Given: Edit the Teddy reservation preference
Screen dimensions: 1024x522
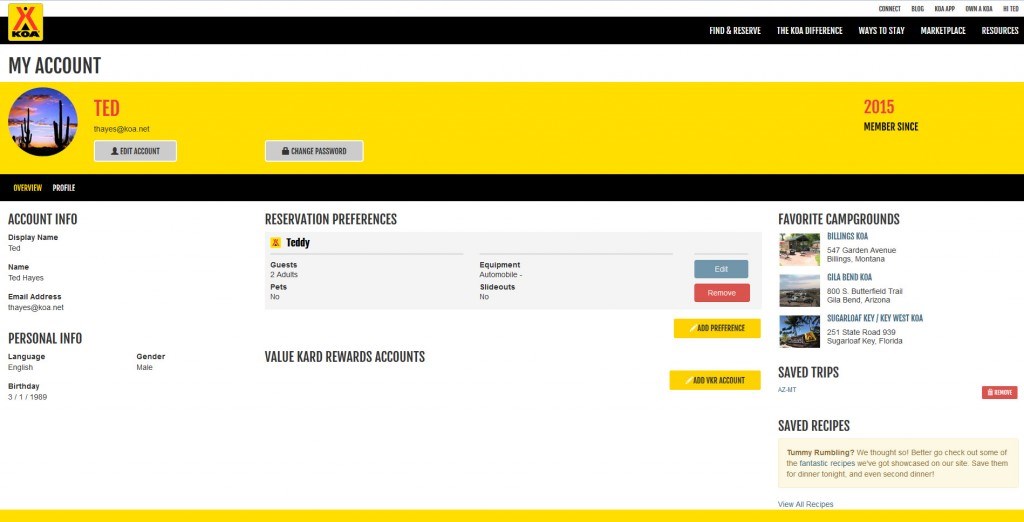Looking at the screenshot, I should point(721,269).
